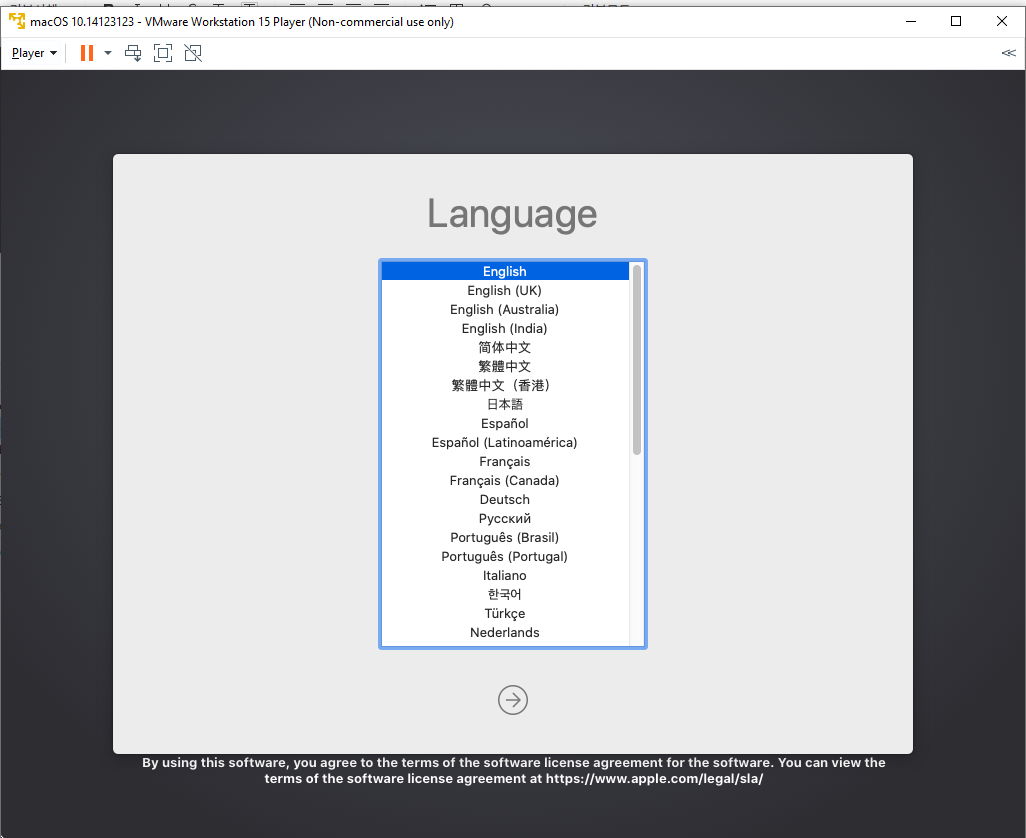
Task: Select English (India) language
Action: tap(504, 328)
